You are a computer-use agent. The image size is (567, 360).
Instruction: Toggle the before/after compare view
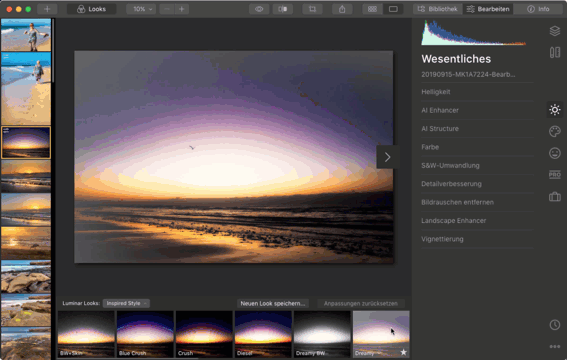[x=283, y=9]
